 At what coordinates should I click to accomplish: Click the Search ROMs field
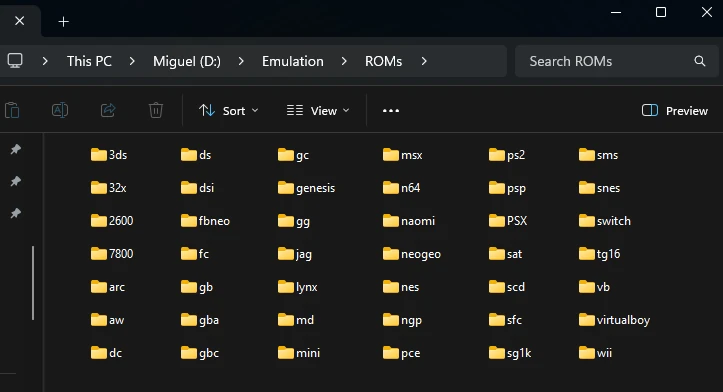tap(616, 61)
